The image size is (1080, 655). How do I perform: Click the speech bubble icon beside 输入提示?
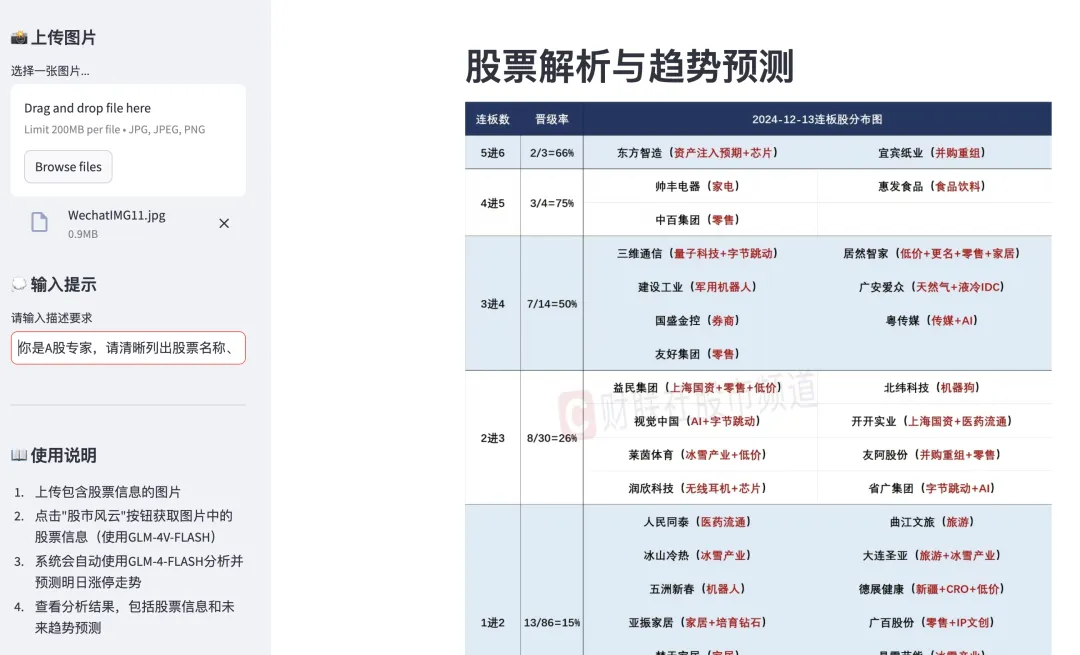(19, 284)
